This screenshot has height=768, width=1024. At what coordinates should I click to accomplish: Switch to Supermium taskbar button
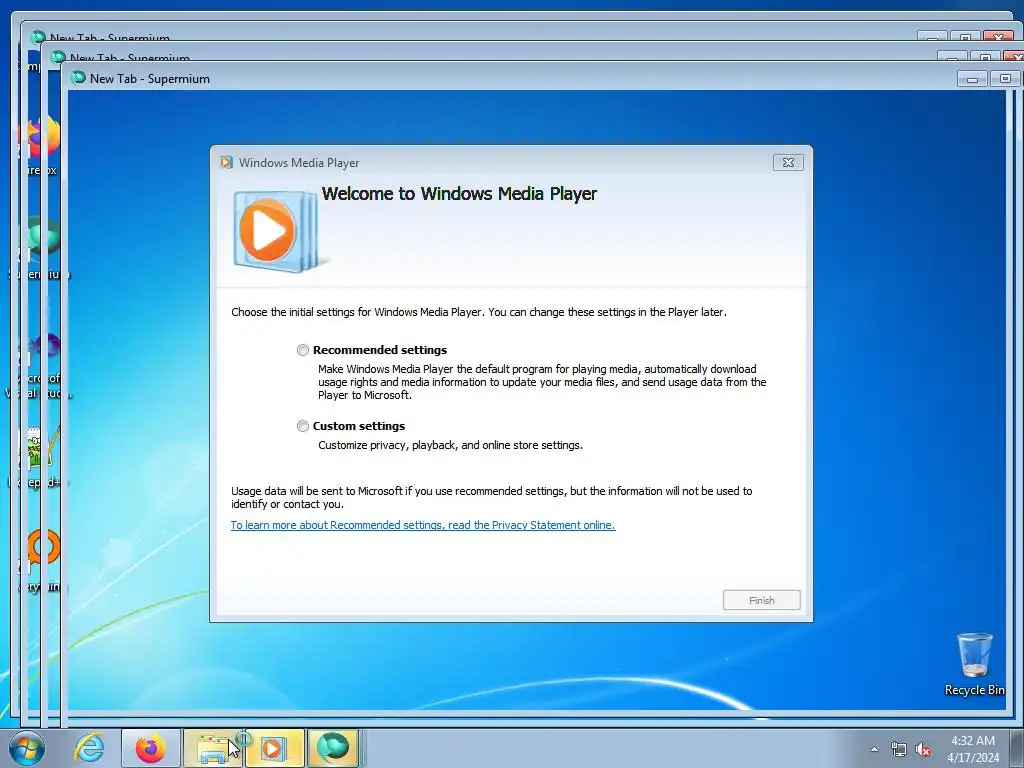point(334,748)
